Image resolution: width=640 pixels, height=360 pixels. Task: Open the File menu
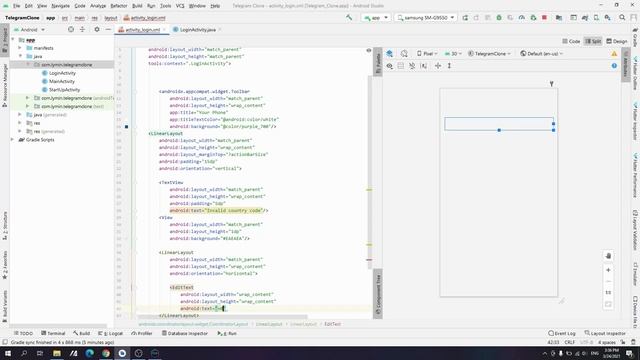point(16,6)
